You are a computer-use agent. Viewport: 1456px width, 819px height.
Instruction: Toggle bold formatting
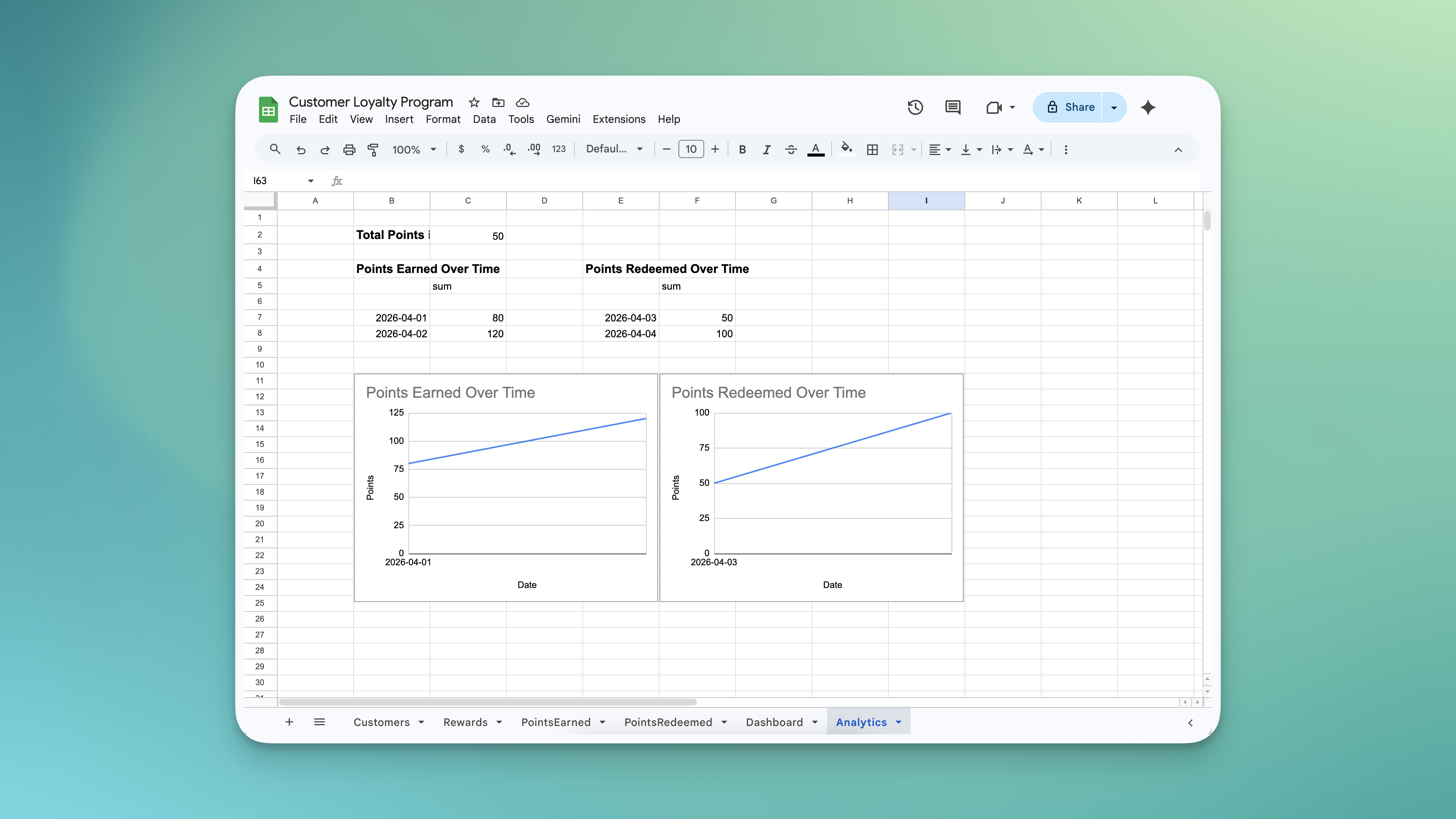742,149
